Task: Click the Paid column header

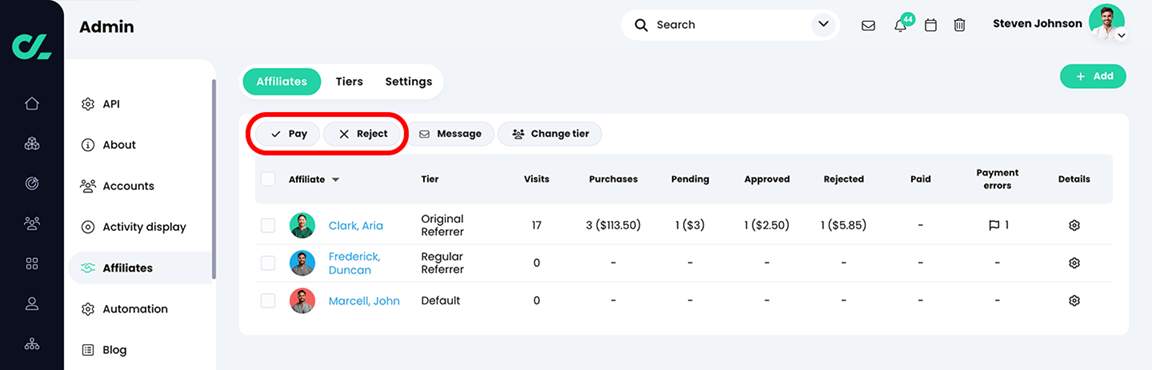Action: tap(920, 179)
